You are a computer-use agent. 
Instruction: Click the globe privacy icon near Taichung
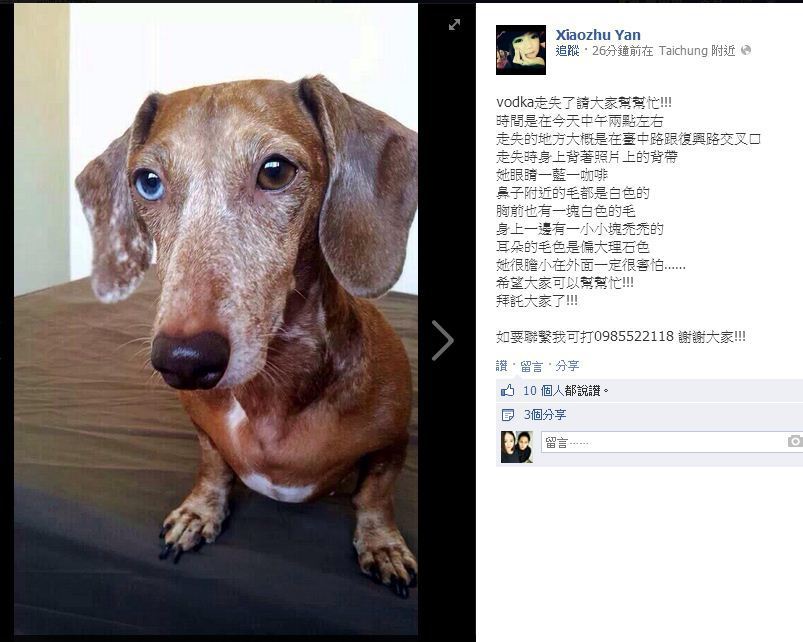[x=746, y=50]
